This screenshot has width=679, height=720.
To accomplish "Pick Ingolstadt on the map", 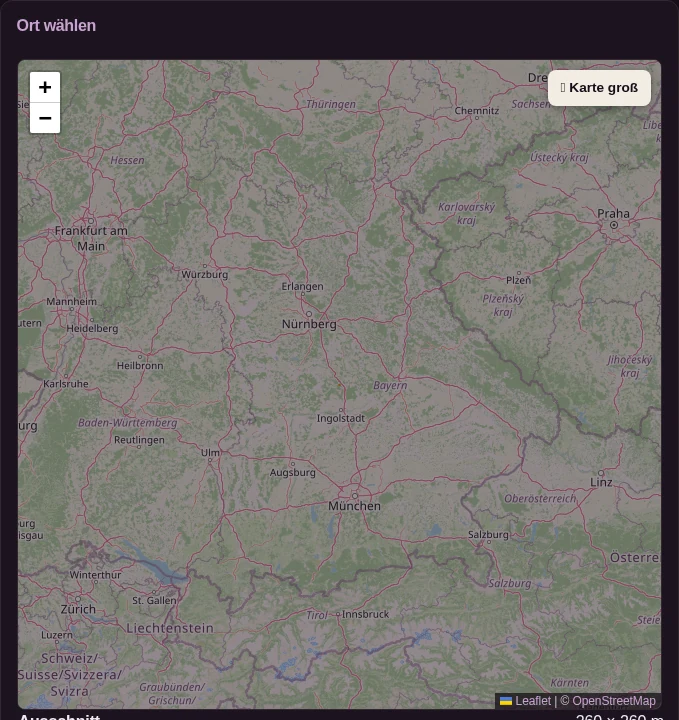I will 341,418.
